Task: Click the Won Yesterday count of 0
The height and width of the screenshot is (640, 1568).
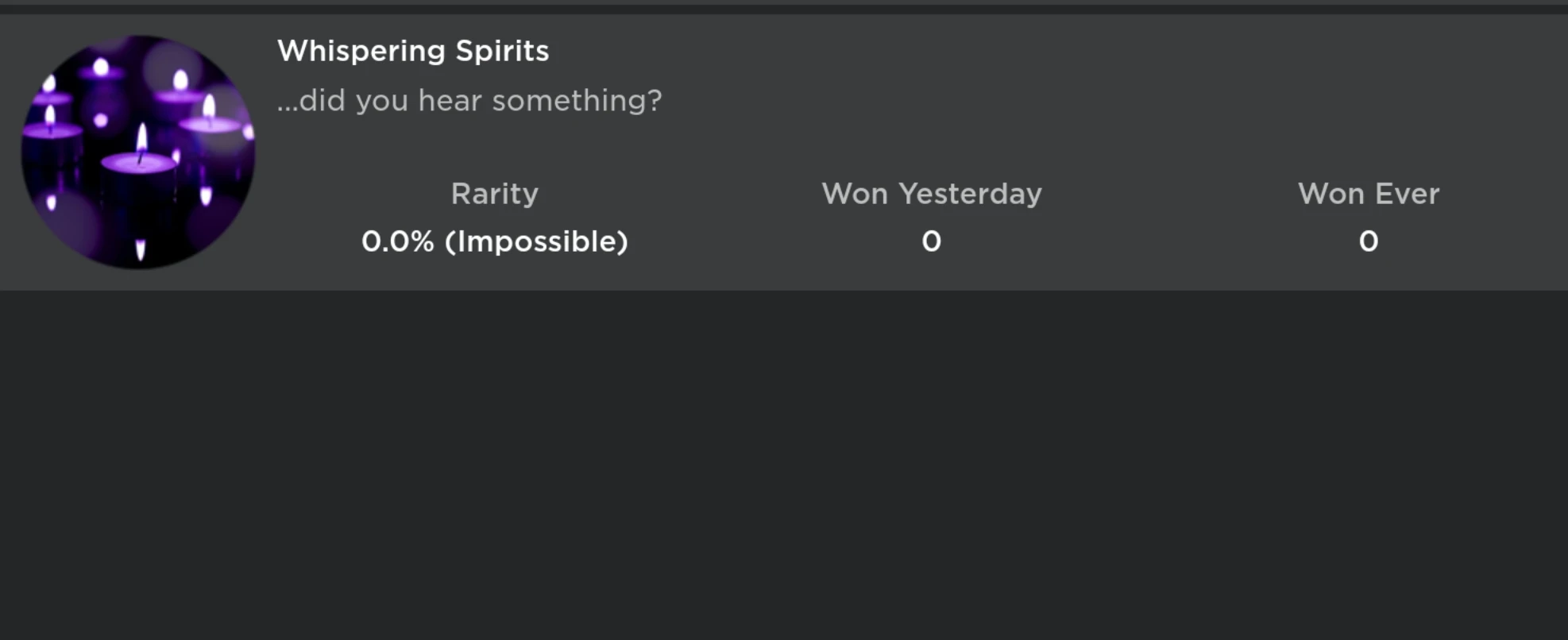Action: (x=931, y=241)
